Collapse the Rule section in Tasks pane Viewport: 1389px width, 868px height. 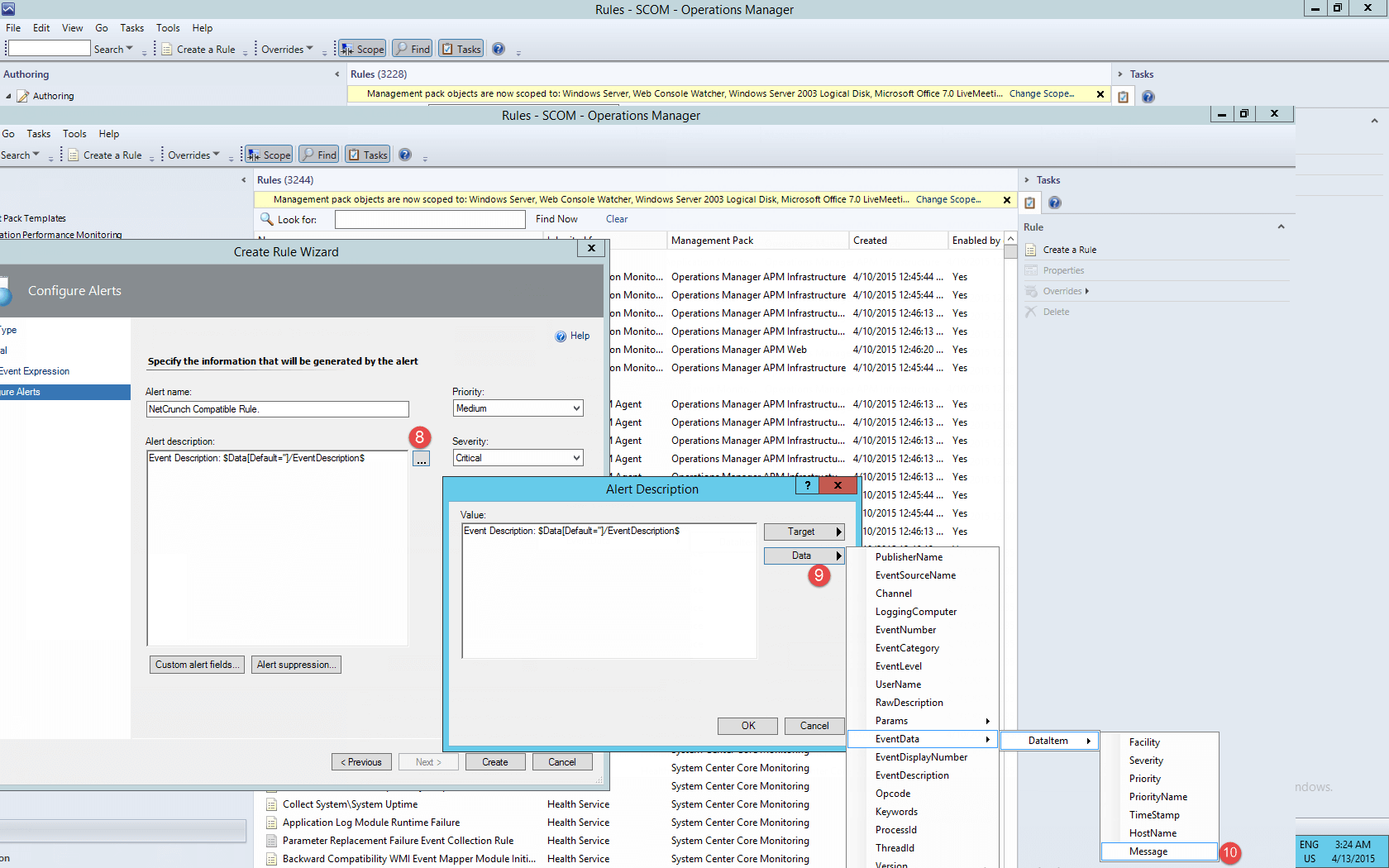click(x=1281, y=227)
